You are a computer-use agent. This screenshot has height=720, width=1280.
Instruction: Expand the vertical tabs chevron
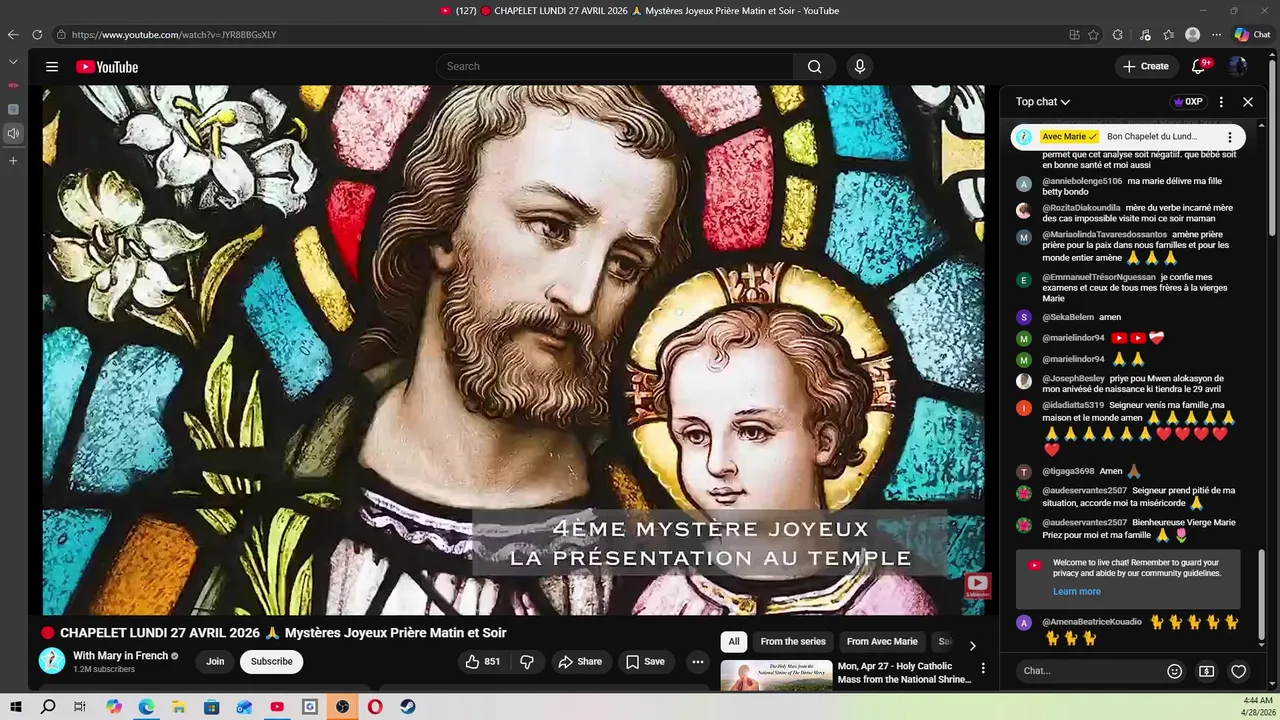[13, 62]
